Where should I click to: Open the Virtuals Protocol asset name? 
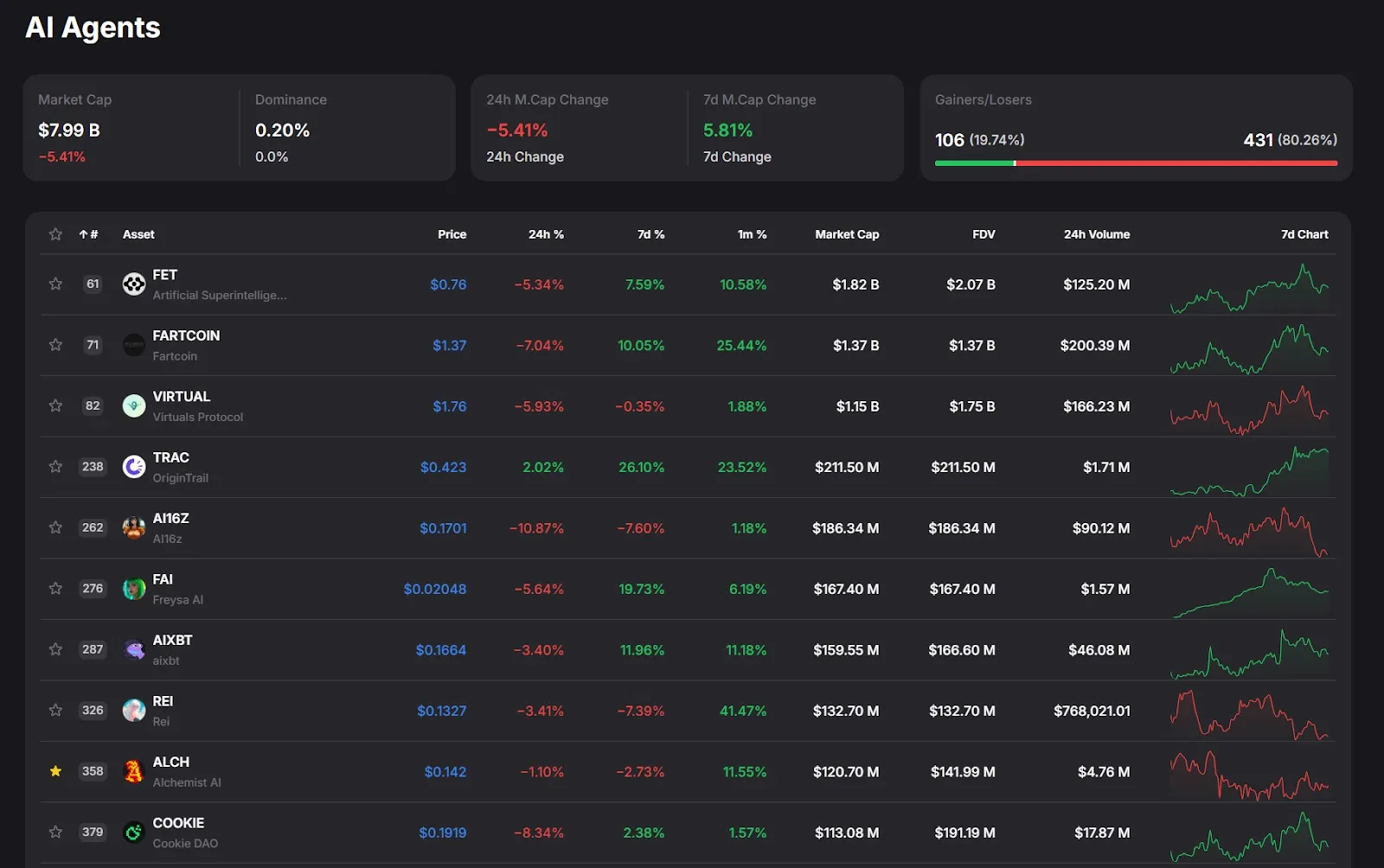[197, 417]
